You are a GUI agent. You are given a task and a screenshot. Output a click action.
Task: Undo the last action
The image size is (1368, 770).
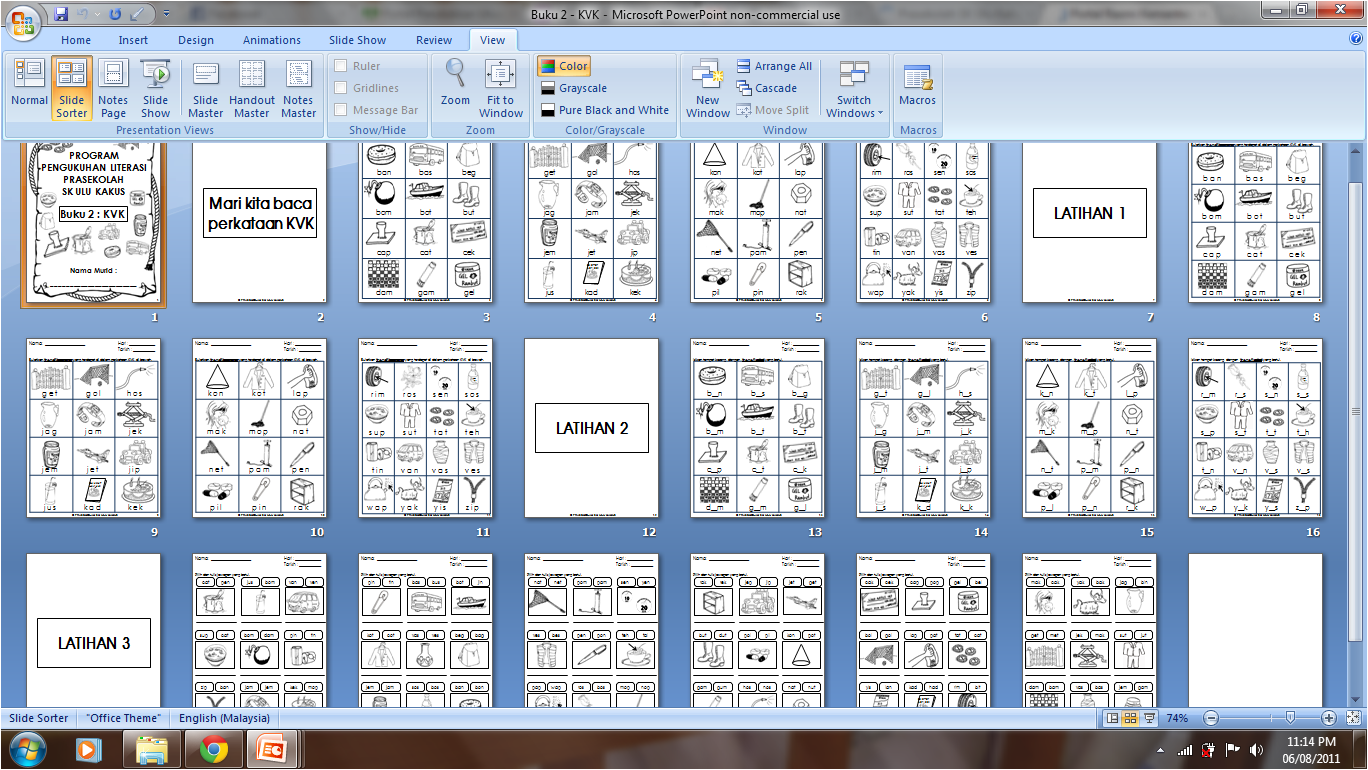[x=87, y=14]
